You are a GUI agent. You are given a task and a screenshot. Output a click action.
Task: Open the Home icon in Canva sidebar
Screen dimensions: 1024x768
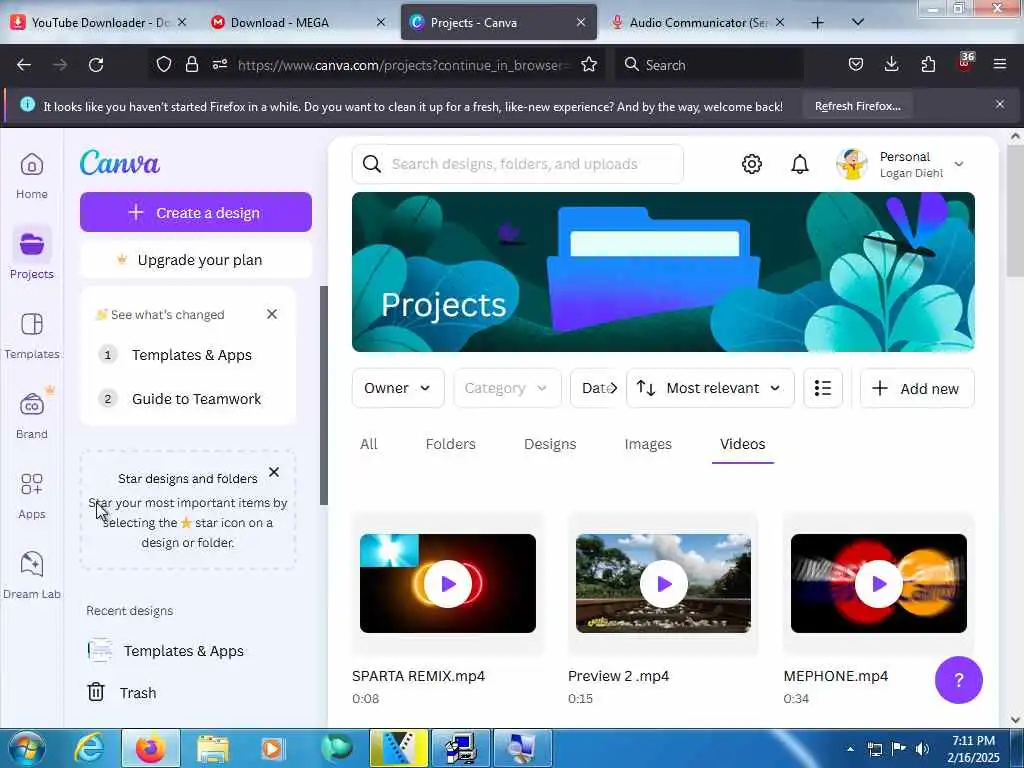coord(31,165)
